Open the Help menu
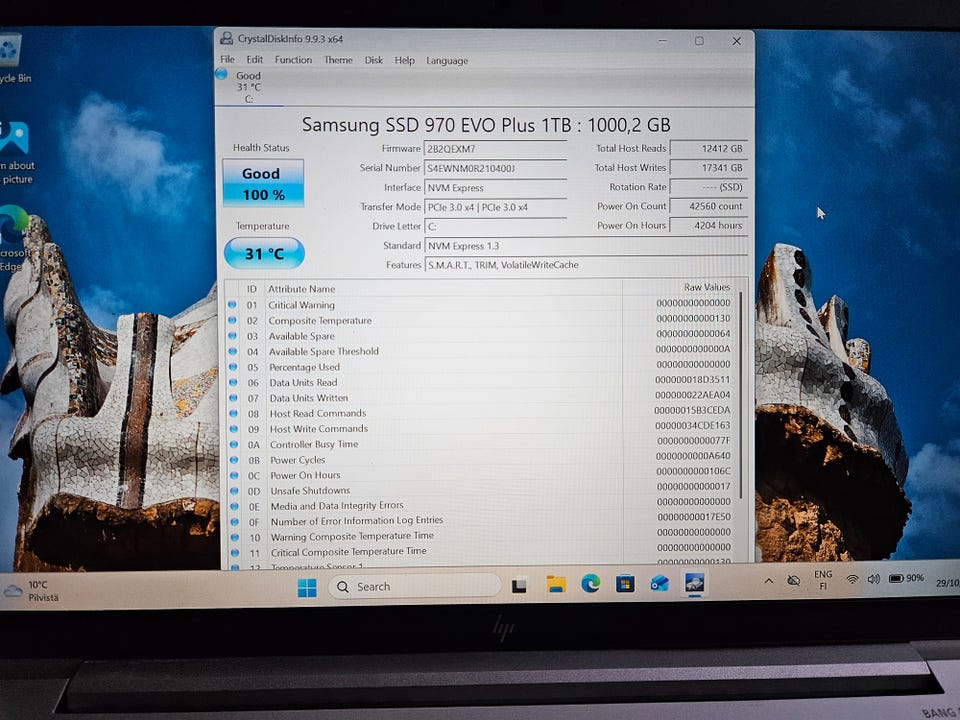Viewport: 960px width, 720px height. tap(404, 61)
